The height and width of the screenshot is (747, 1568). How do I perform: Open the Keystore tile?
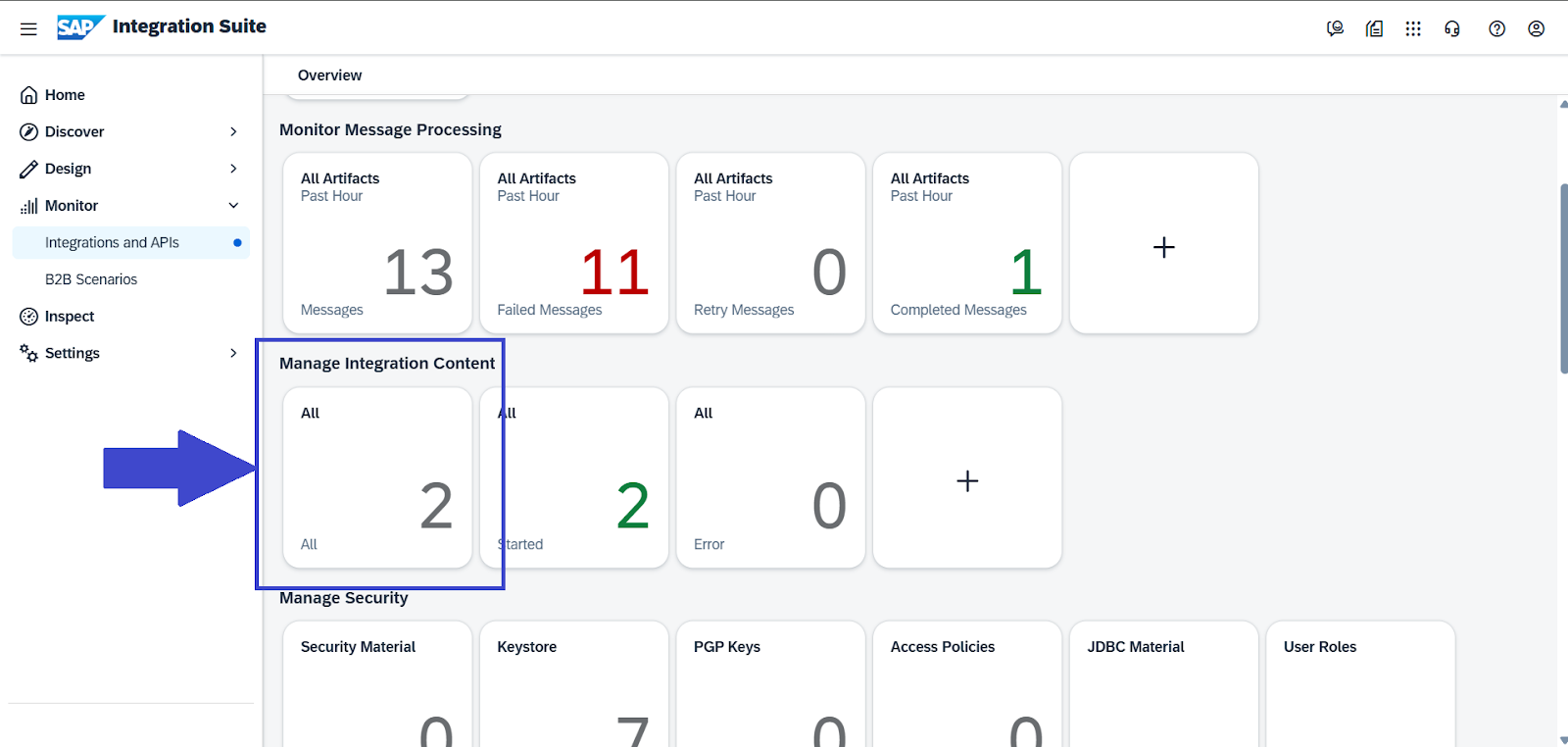point(574,684)
